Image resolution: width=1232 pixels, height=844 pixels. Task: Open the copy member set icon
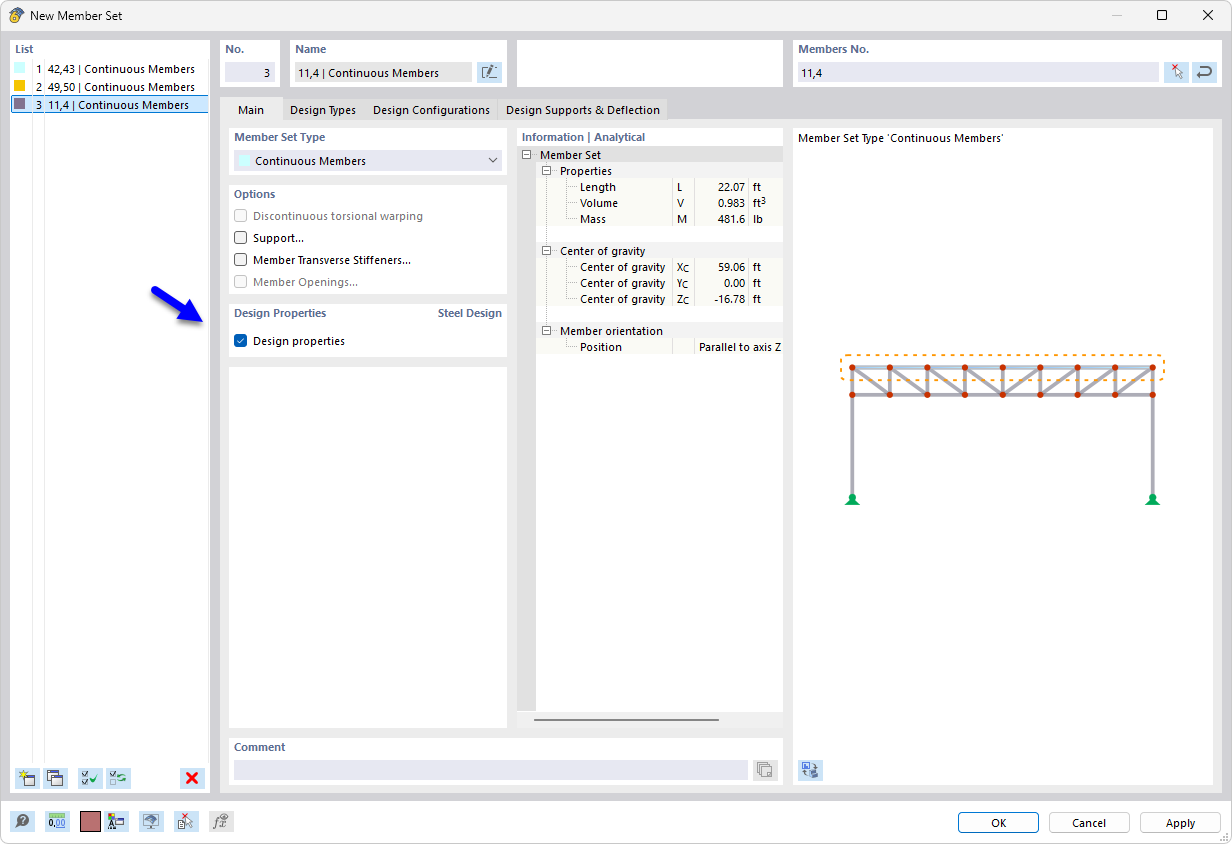click(x=56, y=778)
